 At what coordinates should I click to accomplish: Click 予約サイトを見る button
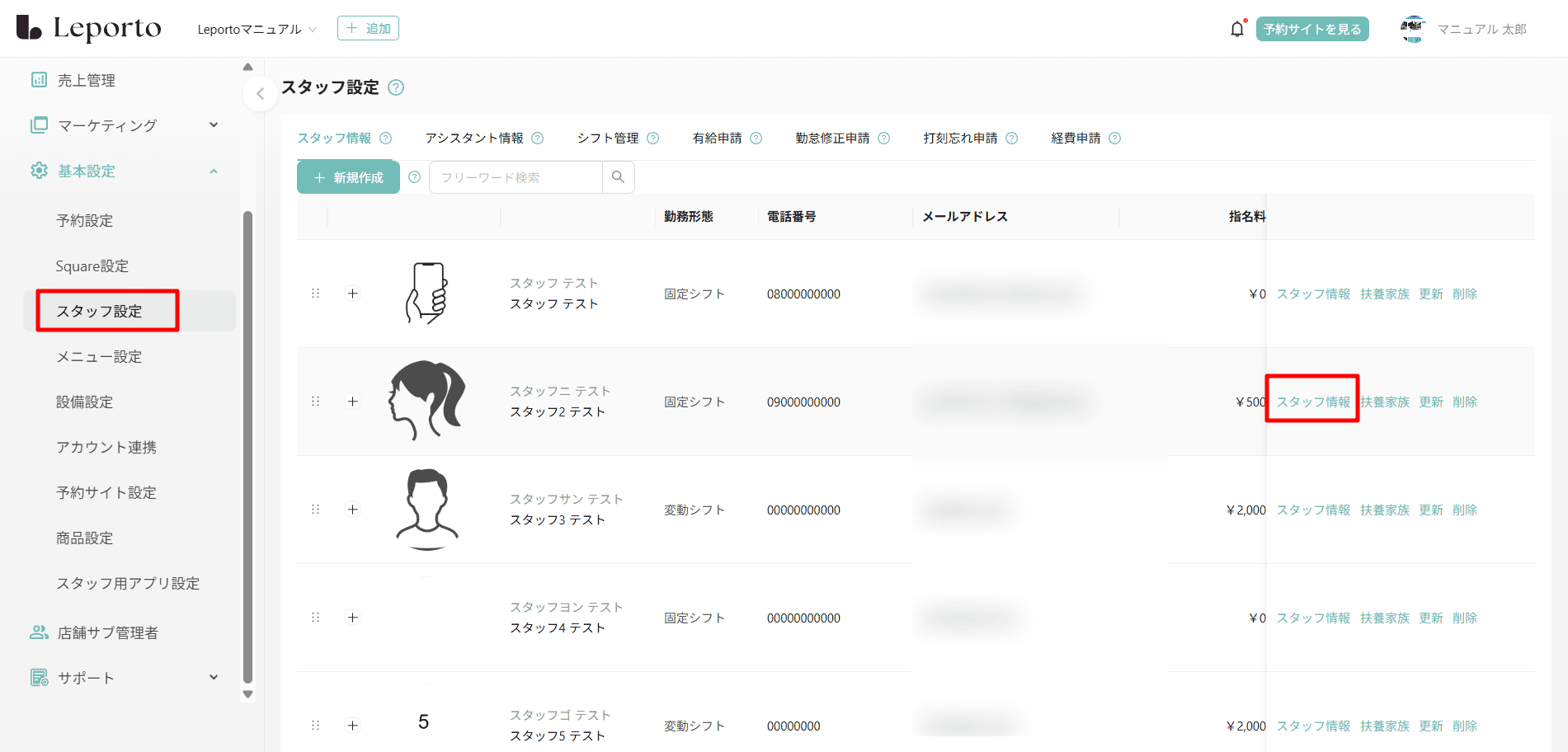(x=1311, y=30)
